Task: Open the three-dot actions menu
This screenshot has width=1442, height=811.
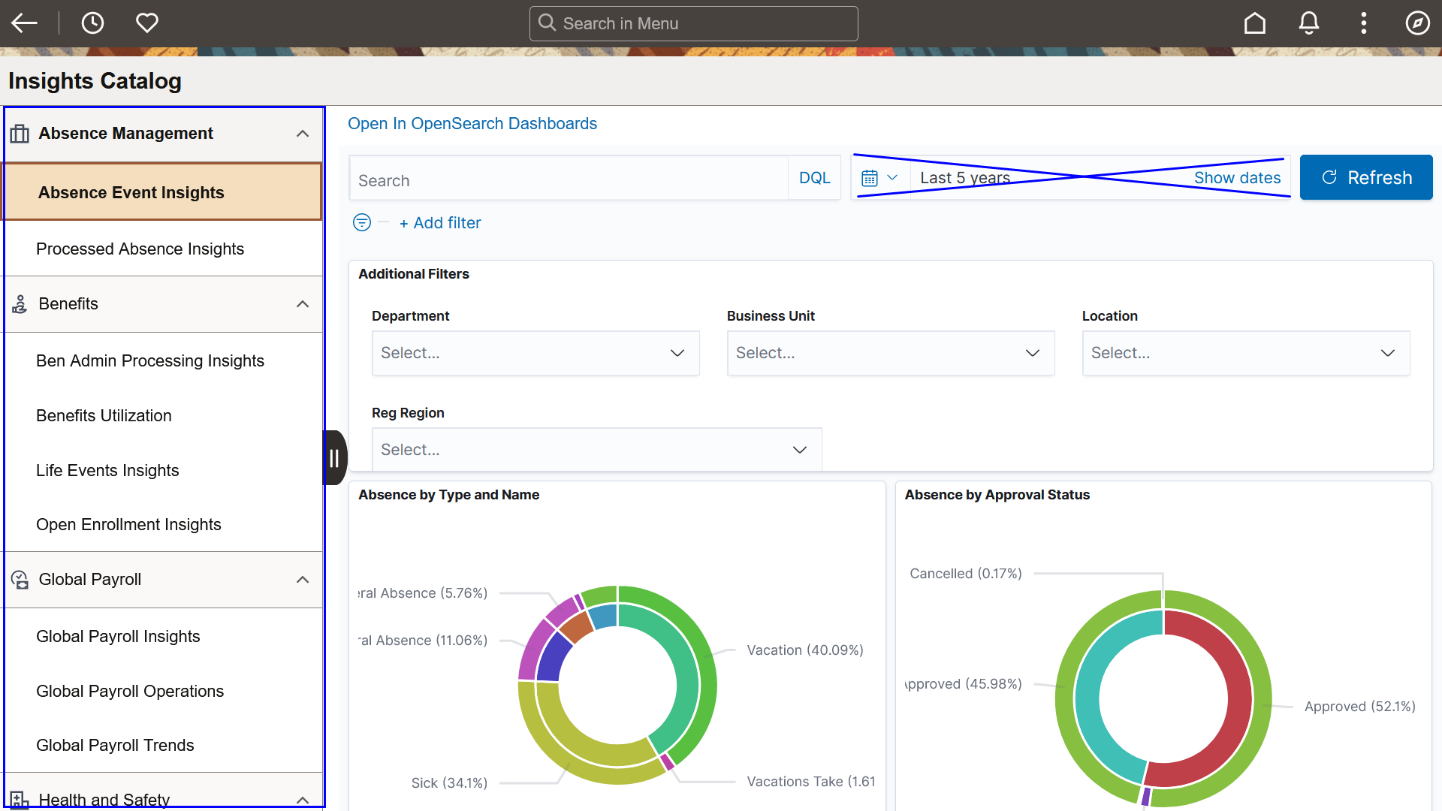Action: tap(1364, 23)
